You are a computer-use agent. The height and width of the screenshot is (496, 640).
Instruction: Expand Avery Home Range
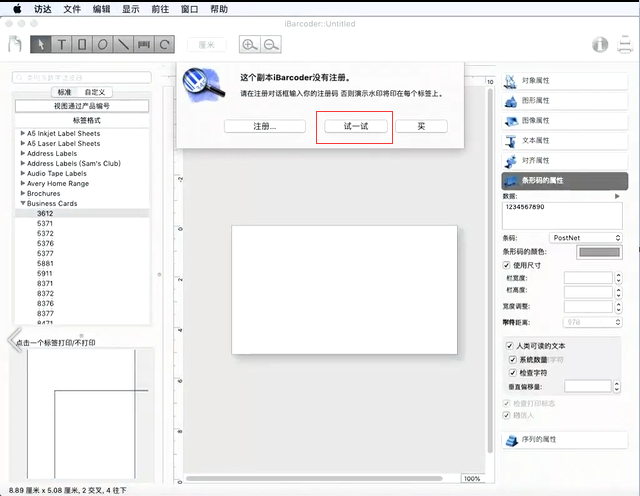click(x=23, y=183)
